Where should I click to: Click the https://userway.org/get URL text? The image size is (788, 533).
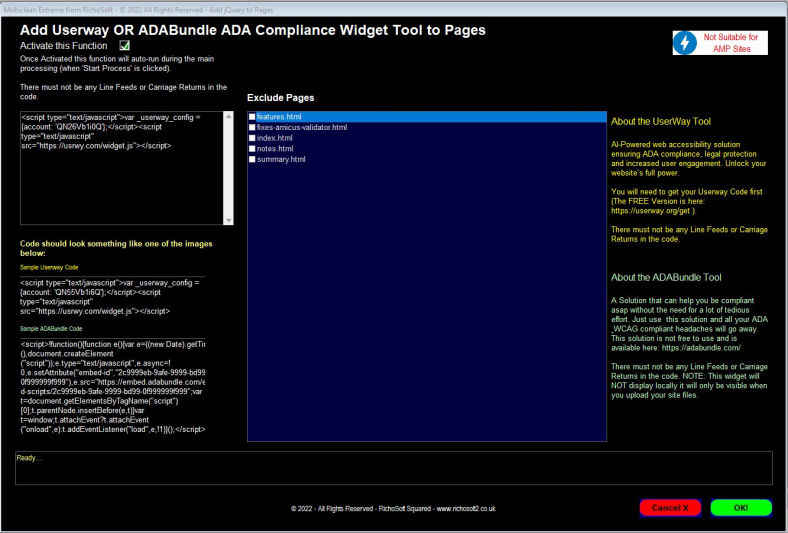click(651, 211)
